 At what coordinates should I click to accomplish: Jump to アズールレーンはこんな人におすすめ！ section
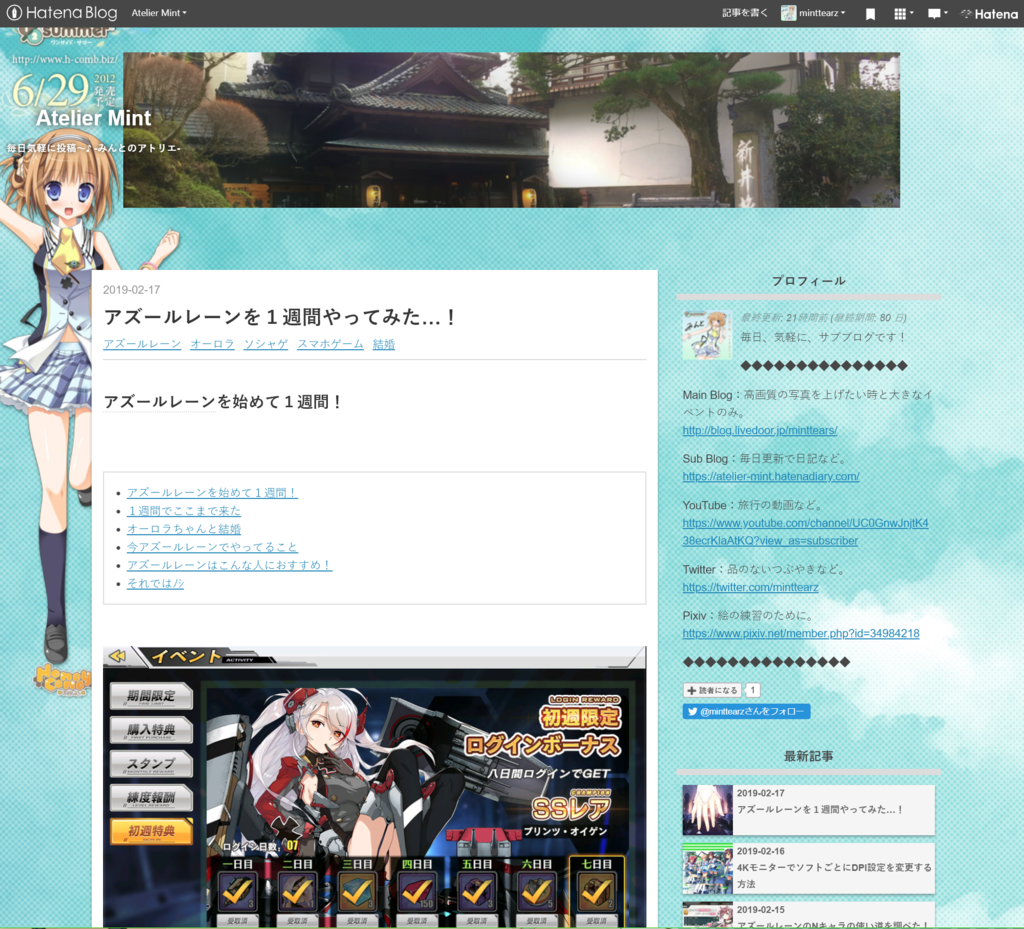(x=229, y=565)
